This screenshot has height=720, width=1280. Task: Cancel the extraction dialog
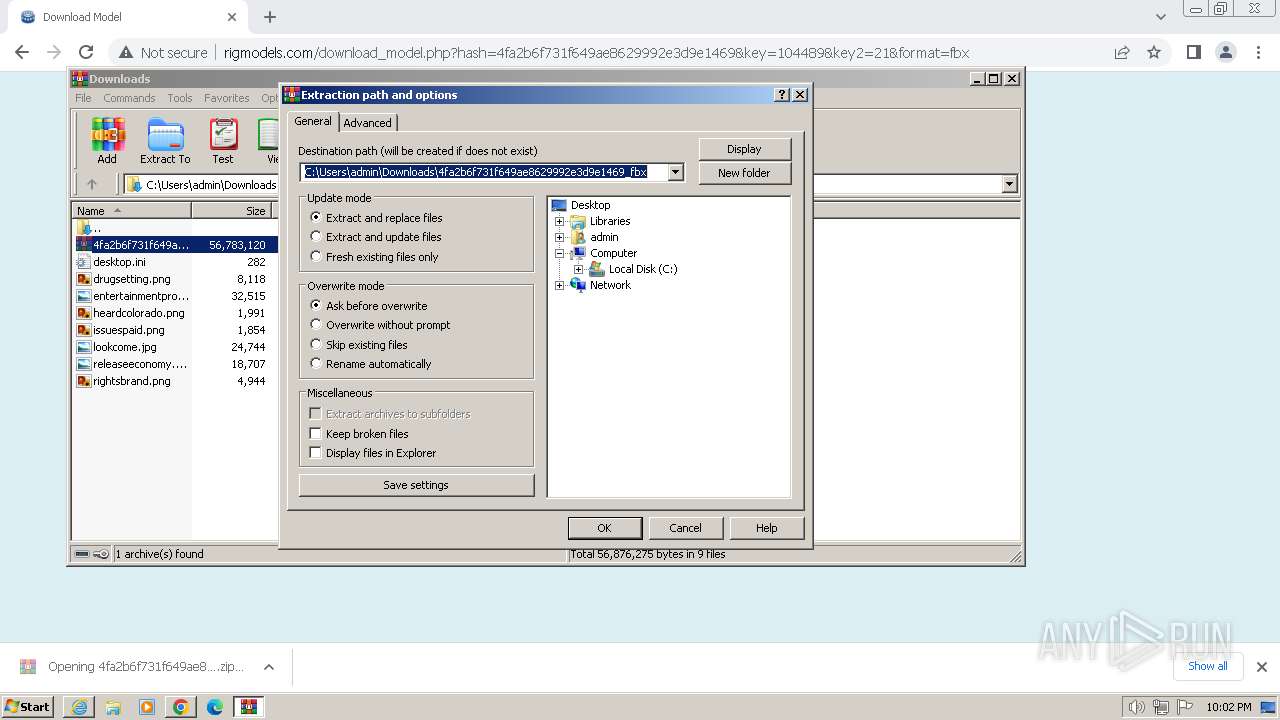(685, 528)
